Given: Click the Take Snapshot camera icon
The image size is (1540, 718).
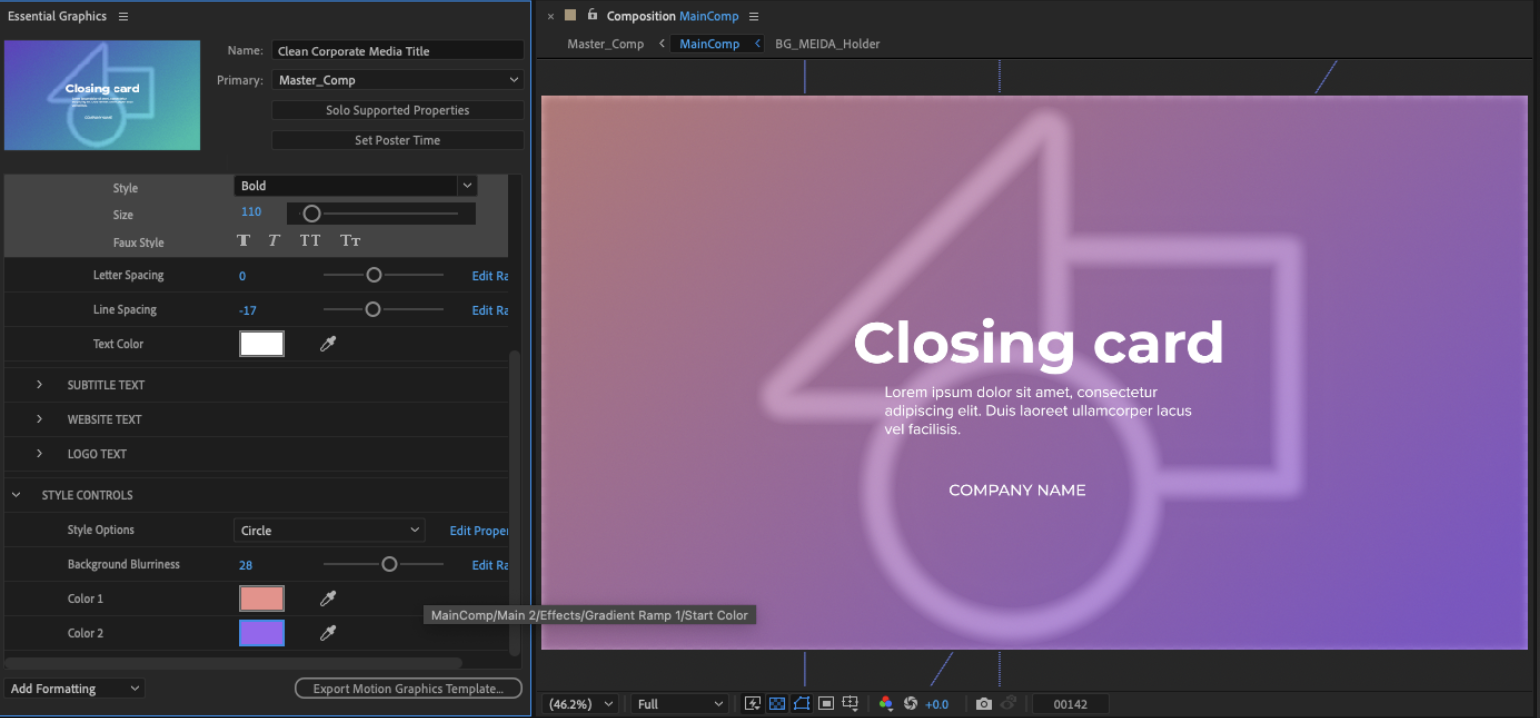Looking at the screenshot, I should [984, 704].
